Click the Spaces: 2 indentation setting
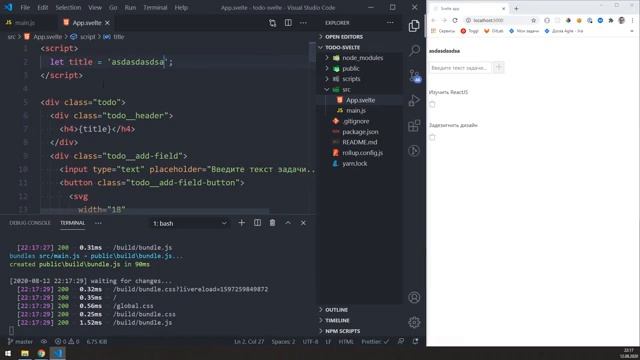Image resolution: width=640 pixels, height=360 pixels. pos(283,342)
